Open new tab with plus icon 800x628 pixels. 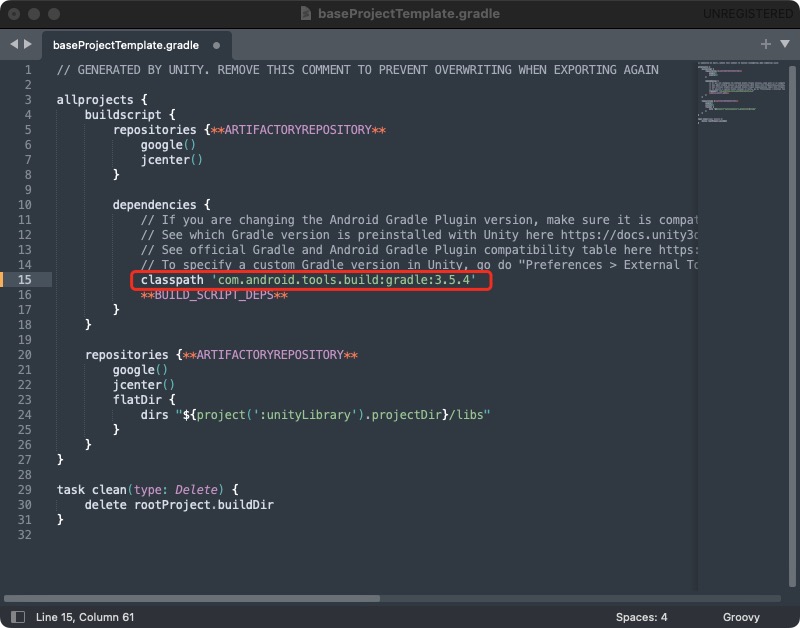coord(765,44)
